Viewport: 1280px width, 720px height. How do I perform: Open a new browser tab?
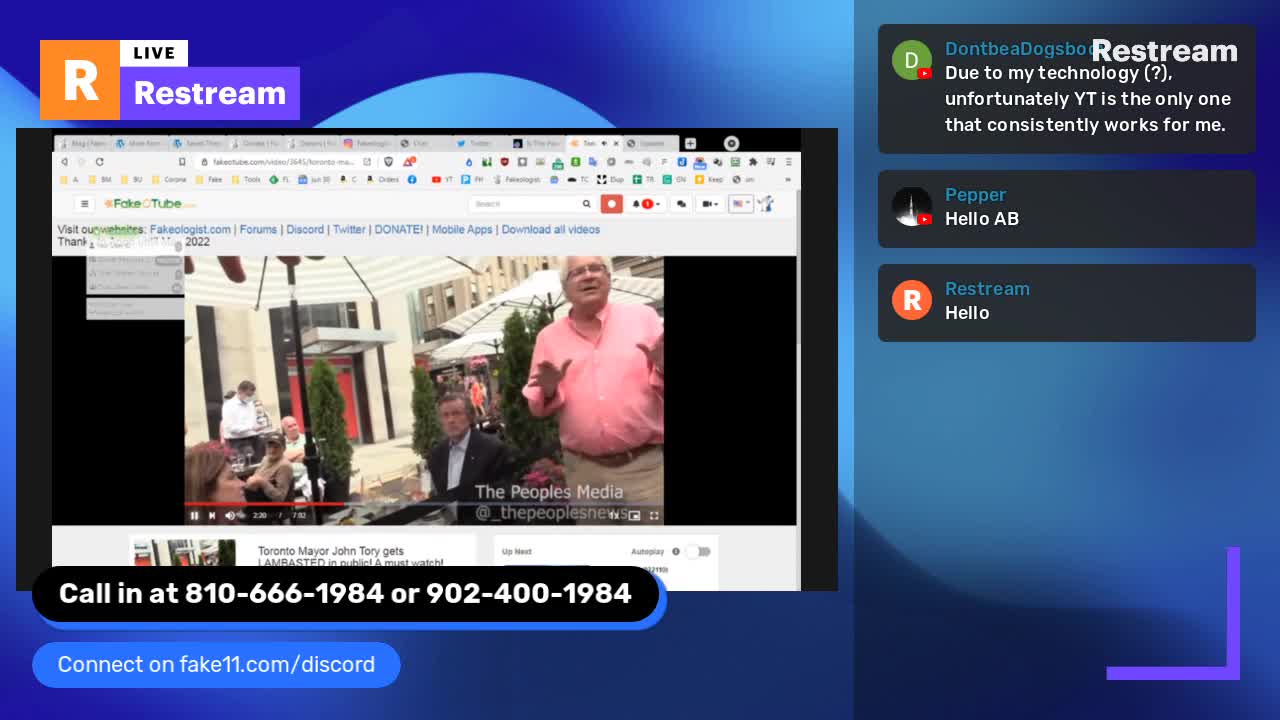tap(690, 143)
